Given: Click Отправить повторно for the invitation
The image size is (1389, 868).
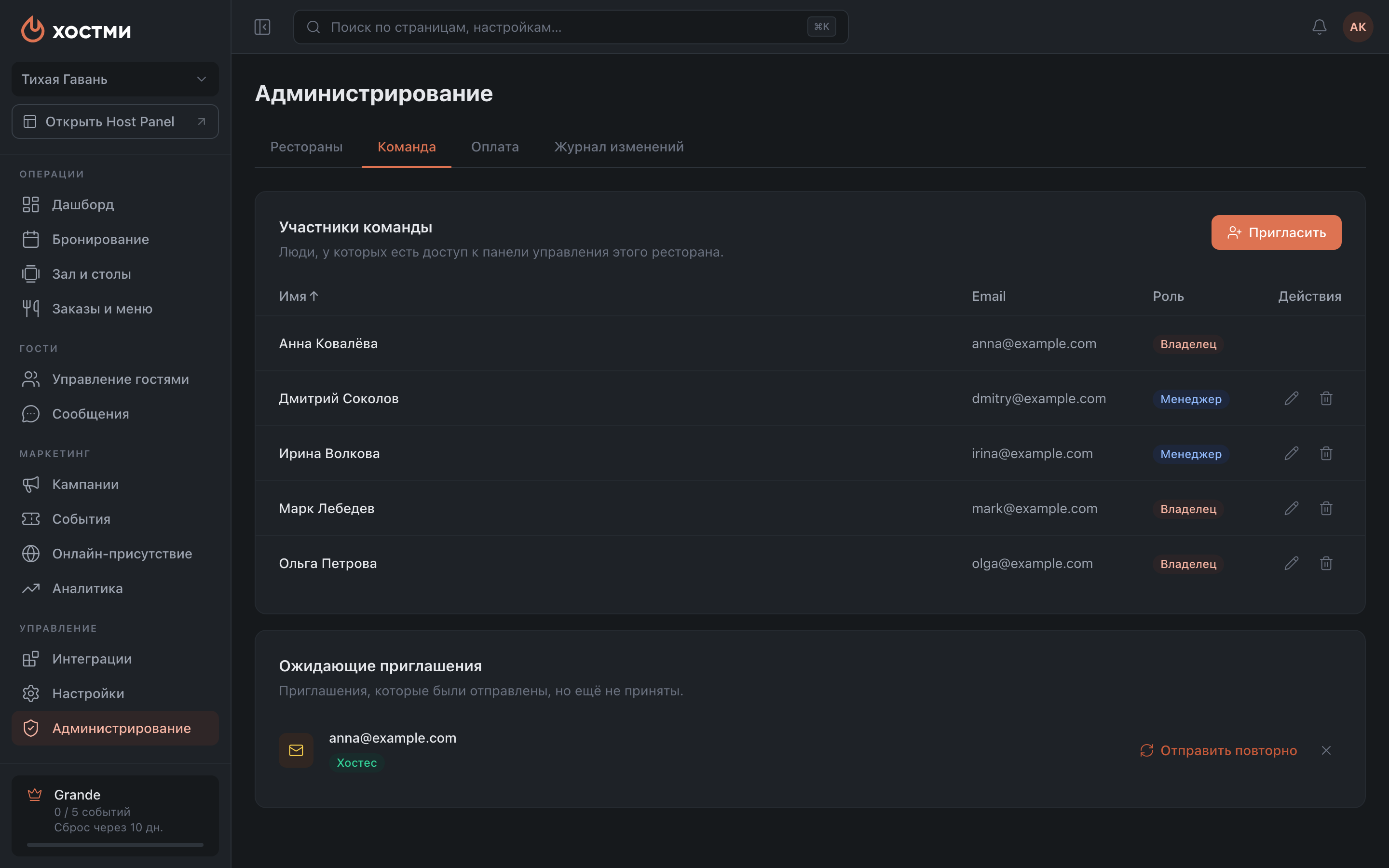Looking at the screenshot, I should point(1218,750).
